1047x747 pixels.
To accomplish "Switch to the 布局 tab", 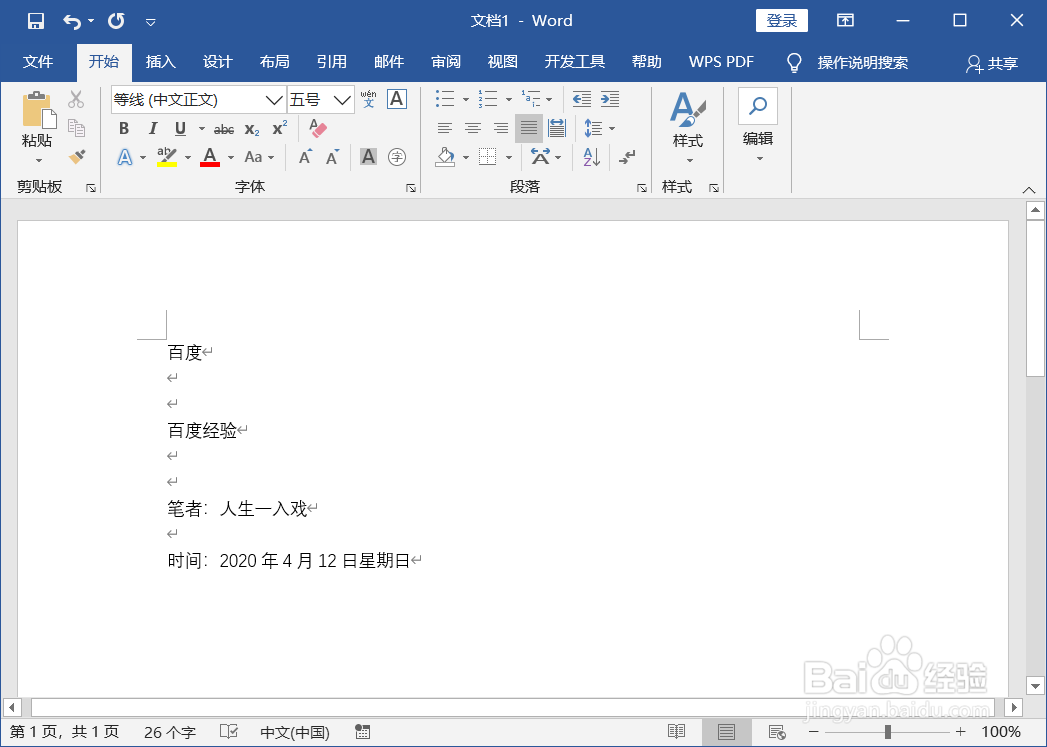I will coord(274,62).
